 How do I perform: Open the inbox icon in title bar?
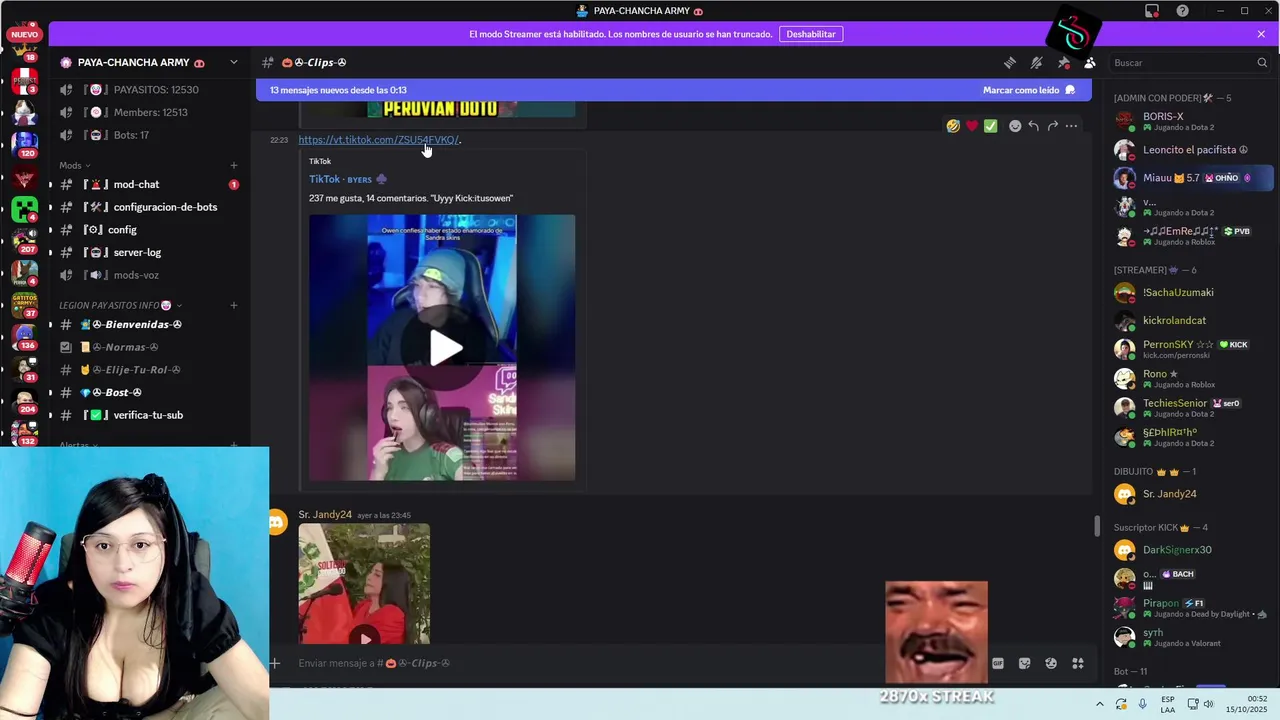pyautogui.click(x=1152, y=11)
